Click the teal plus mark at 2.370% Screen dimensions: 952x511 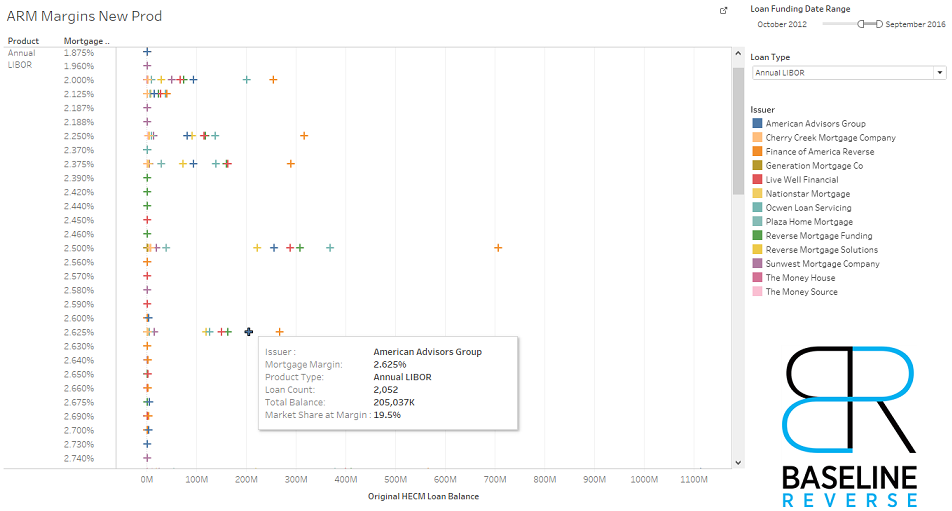pos(147,149)
